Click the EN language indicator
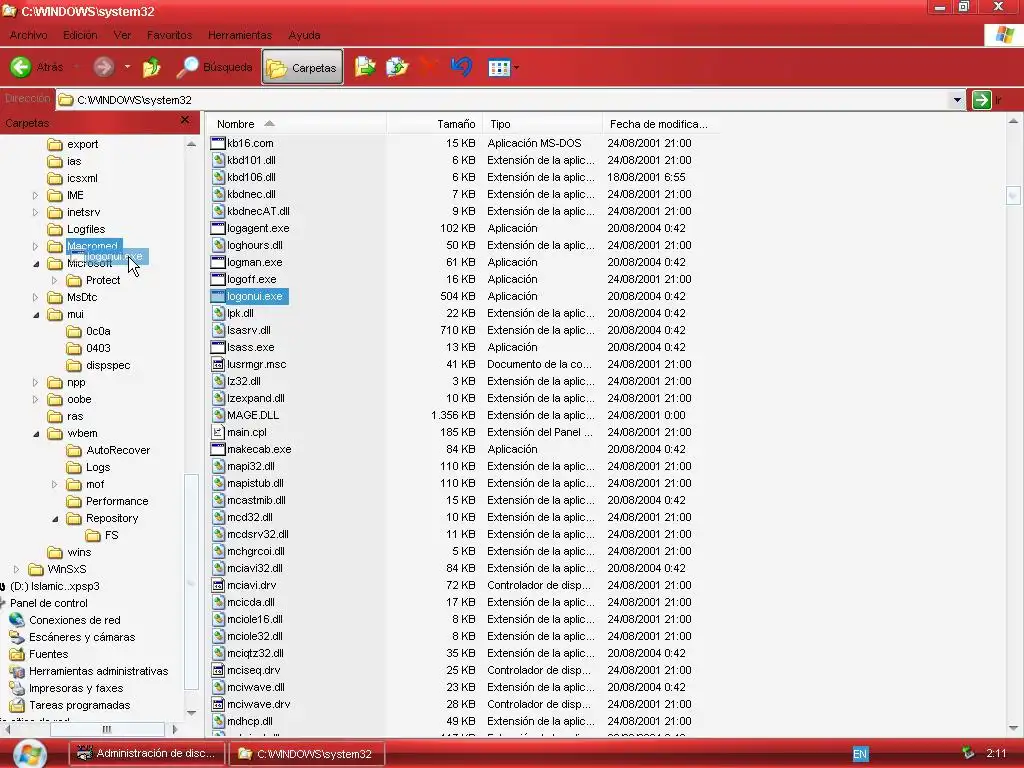The height and width of the screenshot is (768, 1024). tap(860, 754)
